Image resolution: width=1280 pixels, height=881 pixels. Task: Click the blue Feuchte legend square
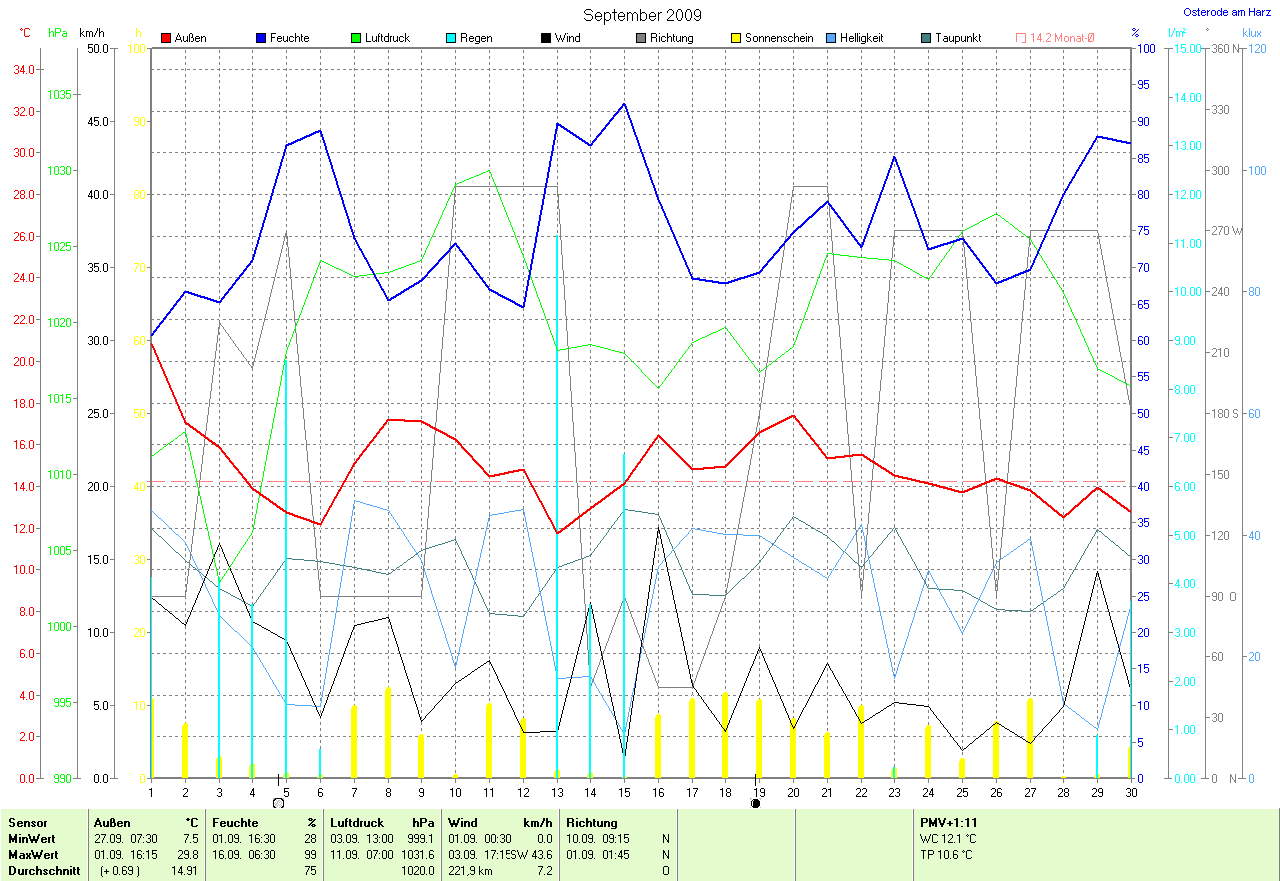pyautogui.click(x=260, y=38)
